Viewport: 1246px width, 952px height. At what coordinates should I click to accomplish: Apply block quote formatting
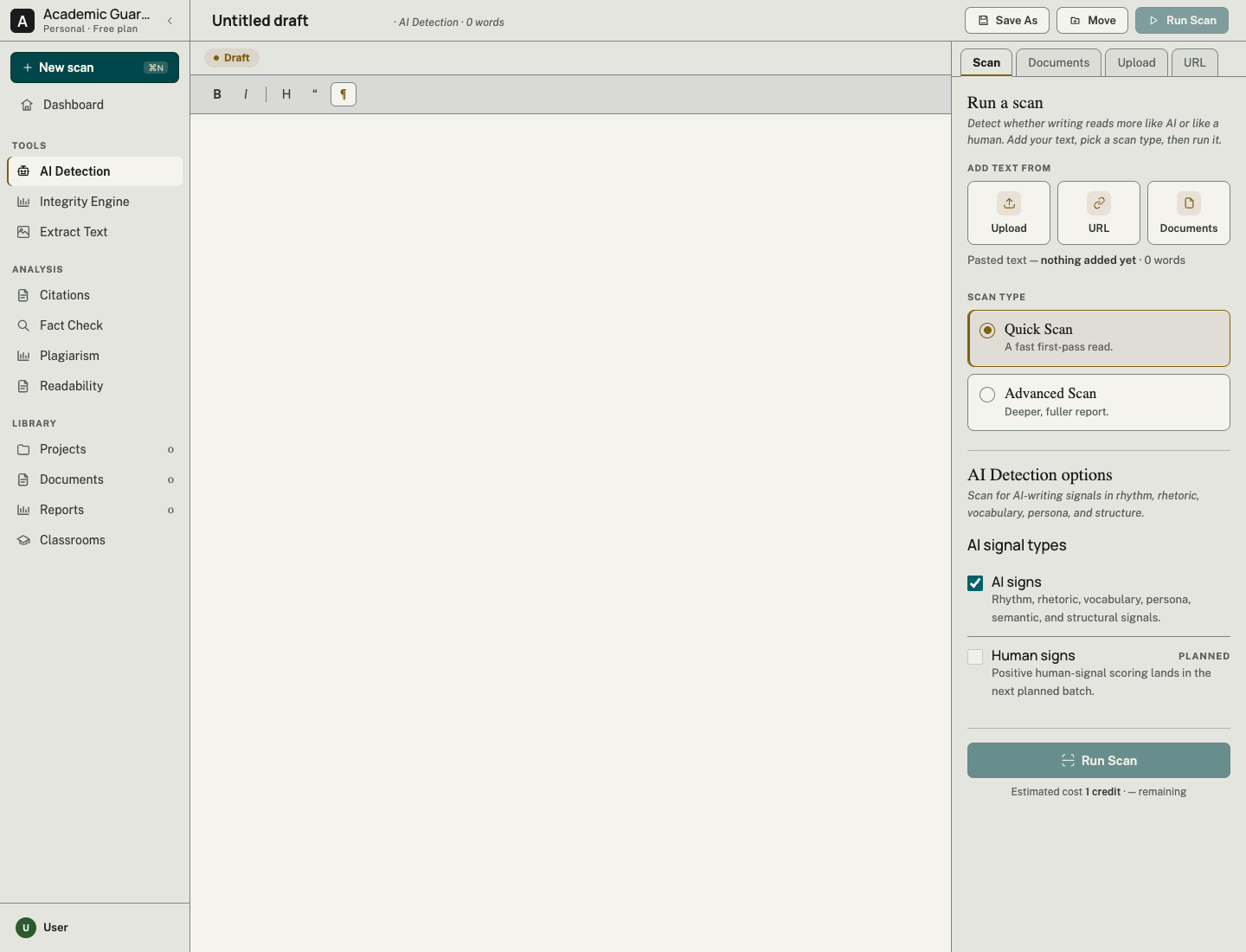pyautogui.click(x=315, y=94)
